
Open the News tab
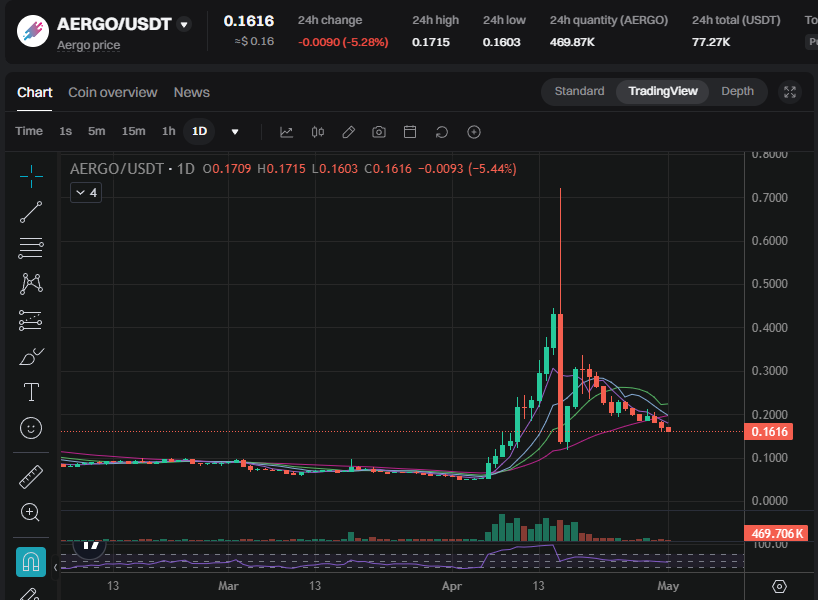(191, 92)
